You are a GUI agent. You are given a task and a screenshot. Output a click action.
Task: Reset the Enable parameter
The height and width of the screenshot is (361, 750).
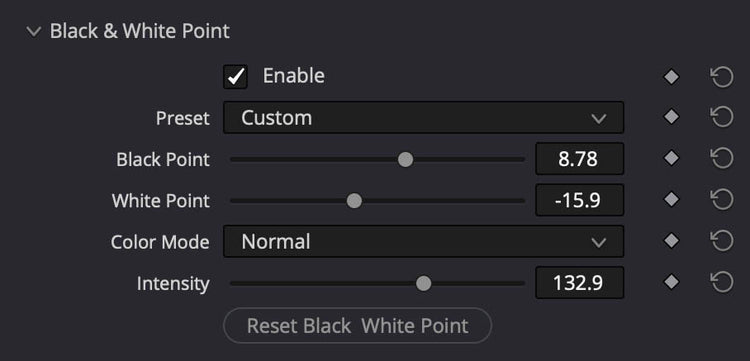(x=722, y=77)
